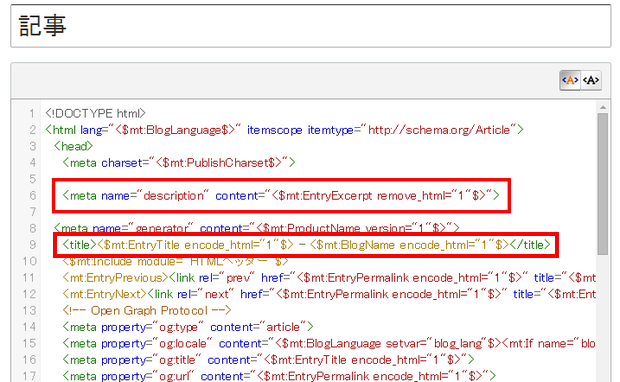Click the og:title meta property line
This screenshot has height=382, width=620.
click(268, 360)
